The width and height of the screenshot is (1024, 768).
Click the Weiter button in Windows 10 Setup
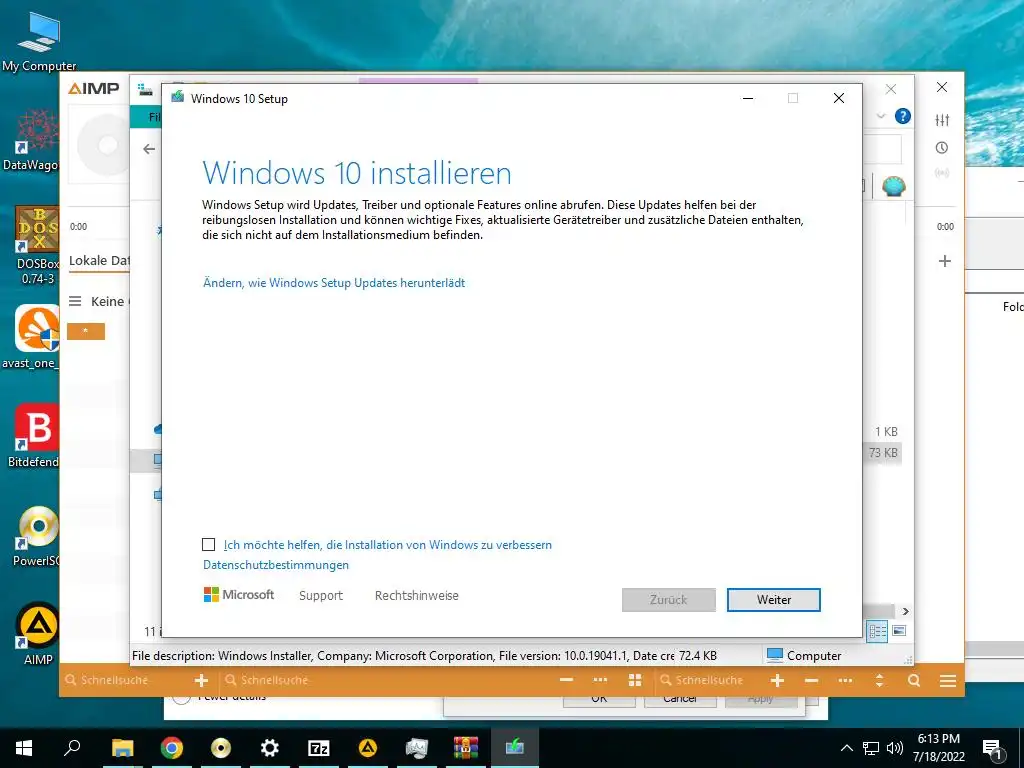pos(773,600)
